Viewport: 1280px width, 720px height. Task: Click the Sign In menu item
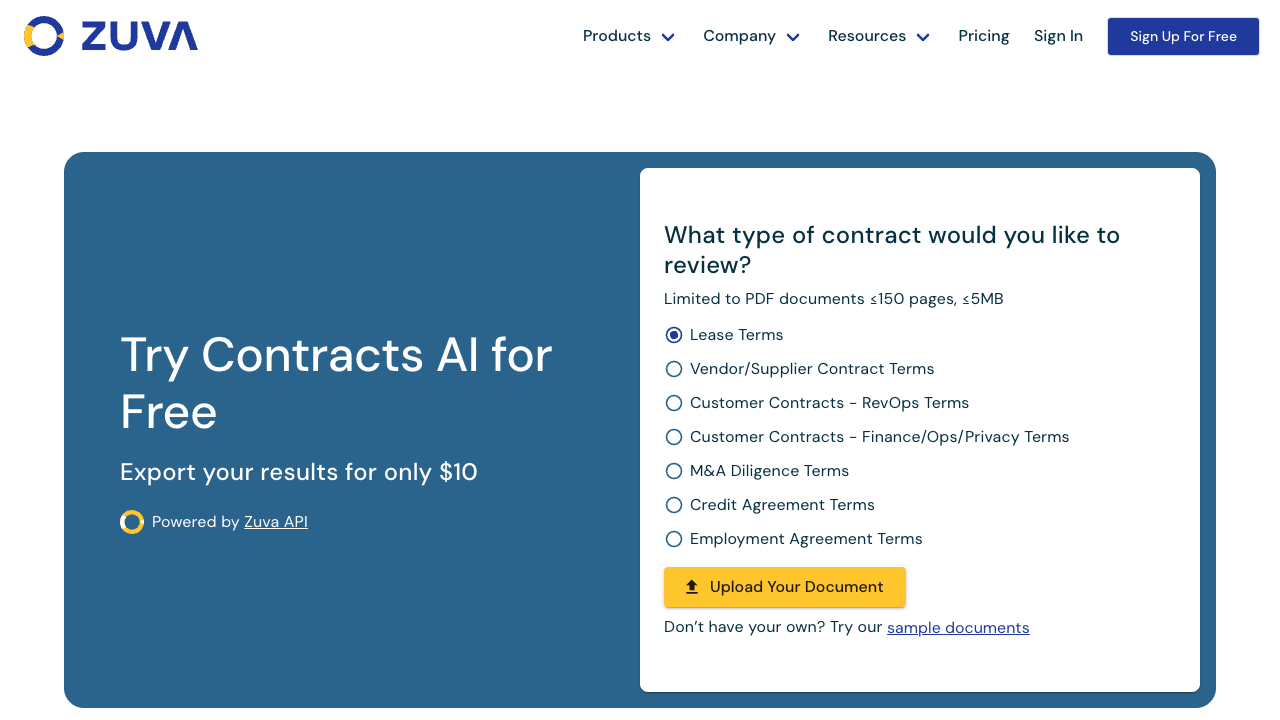pyautogui.click(x=1058, y=36)
